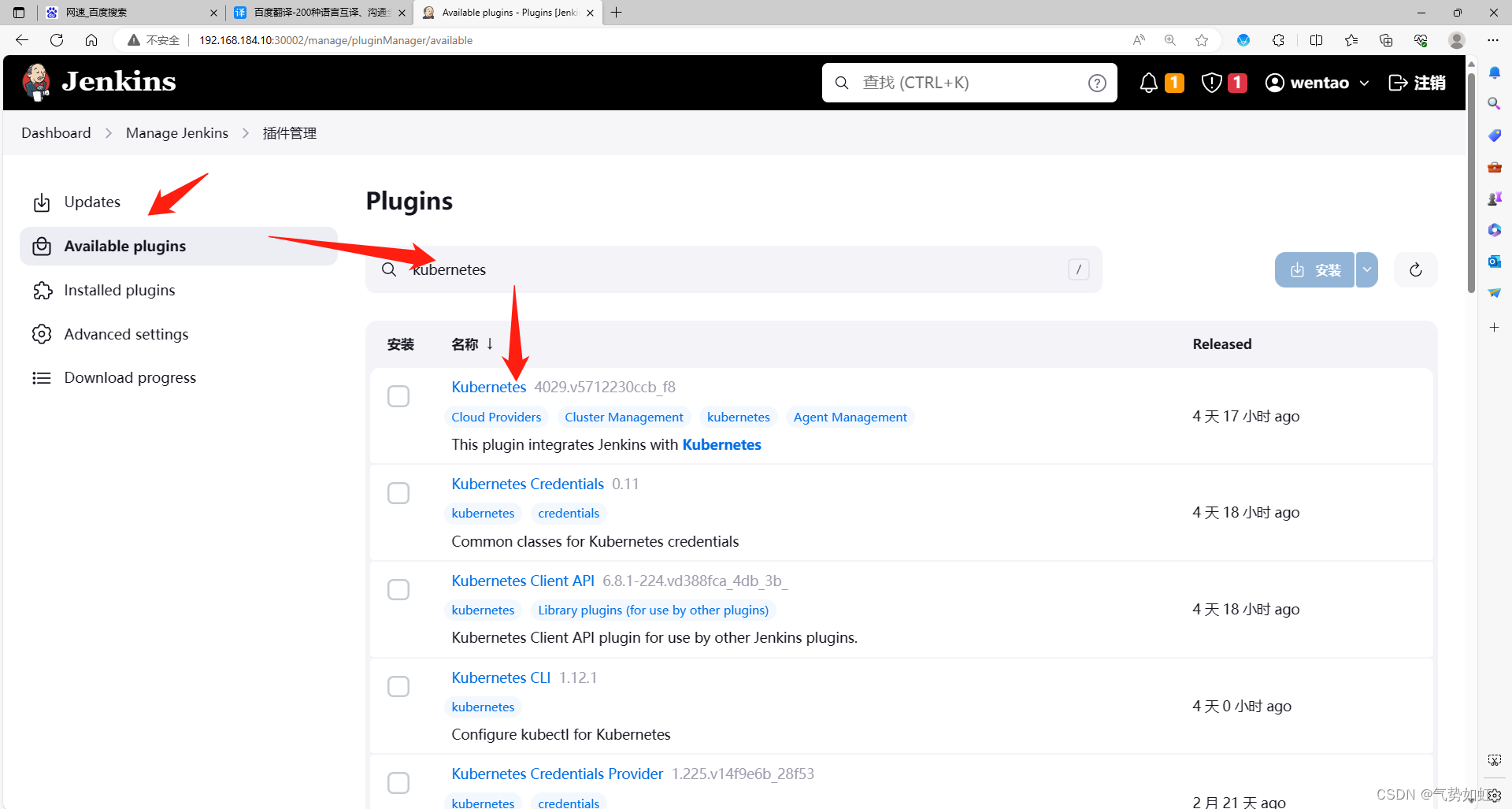Click credentials tag under Kubernetes Credentials
The height and width of the screenshot is (809, 1512).
pyautogui.click(x=569, y=513)
